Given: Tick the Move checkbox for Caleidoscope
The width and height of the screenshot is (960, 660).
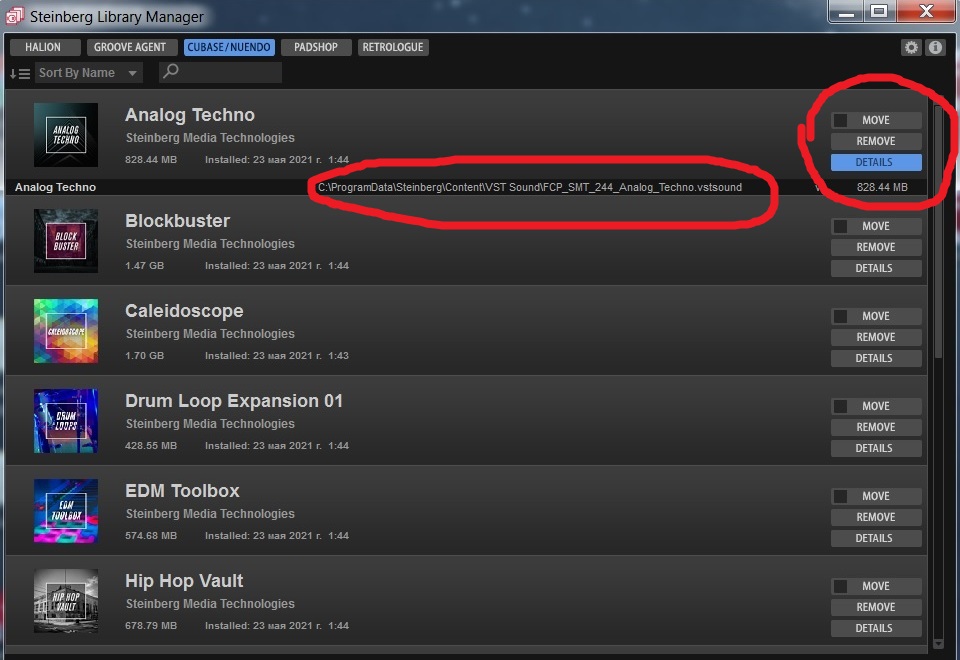Looking at the screenshot, I should 840,316.
